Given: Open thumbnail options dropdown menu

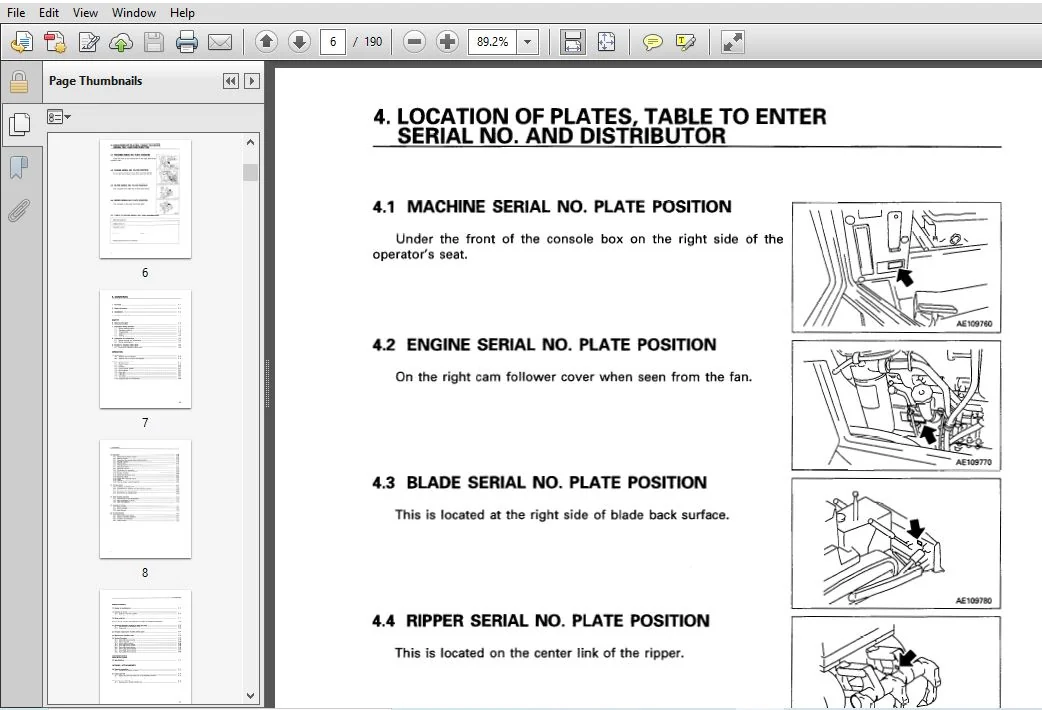Looking at the screenshot, I should tap(58, 117).
